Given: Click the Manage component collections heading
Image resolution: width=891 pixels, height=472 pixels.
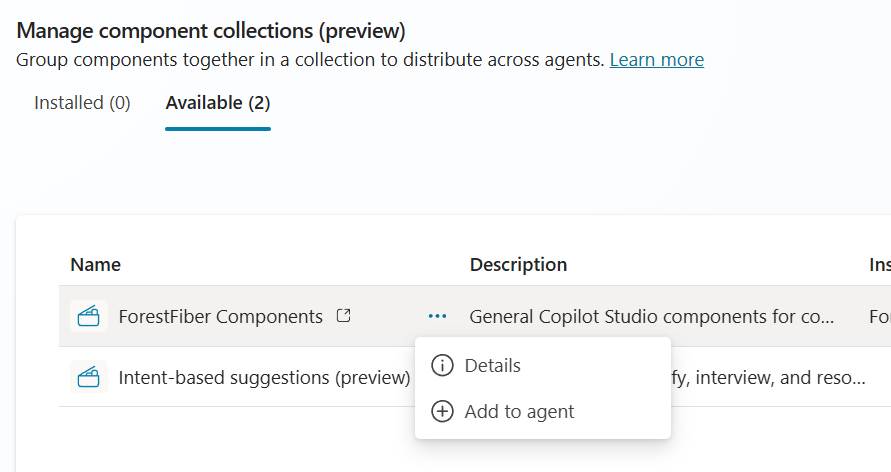Looking at the screenshot, I should pos(211,31).
